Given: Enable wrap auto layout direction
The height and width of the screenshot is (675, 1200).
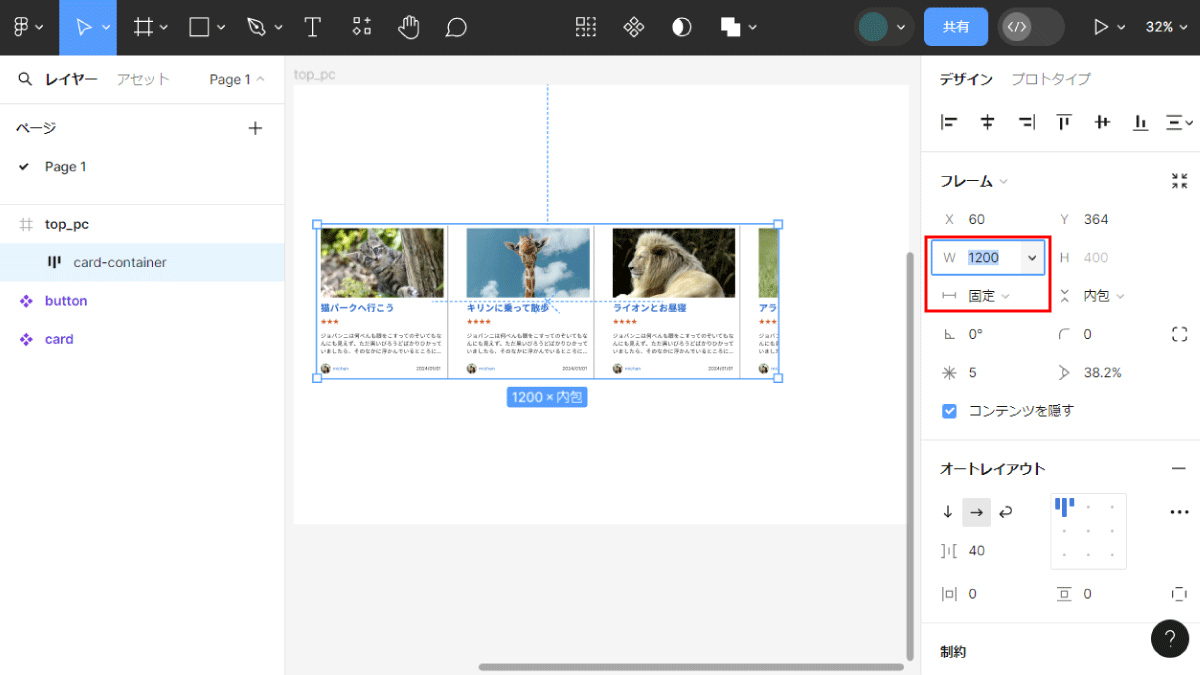Looking at the screenshot, I should [x=1006, y=512].
